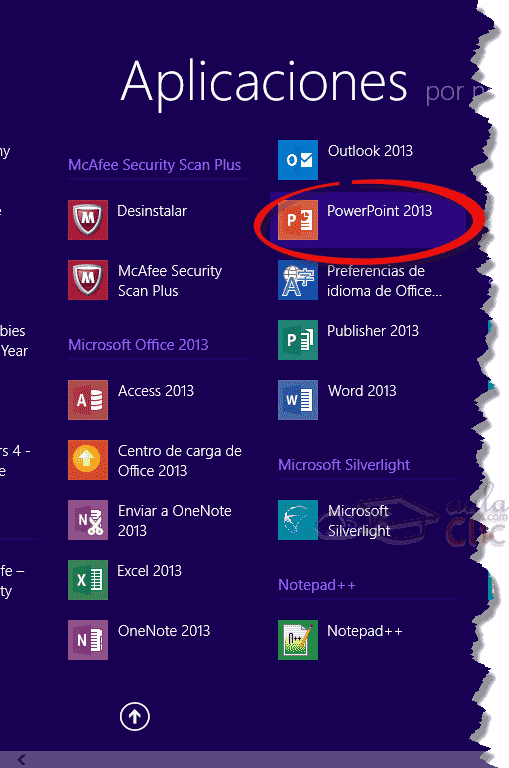Click the 'PowerPoint 2013' text label

point(380,211)
